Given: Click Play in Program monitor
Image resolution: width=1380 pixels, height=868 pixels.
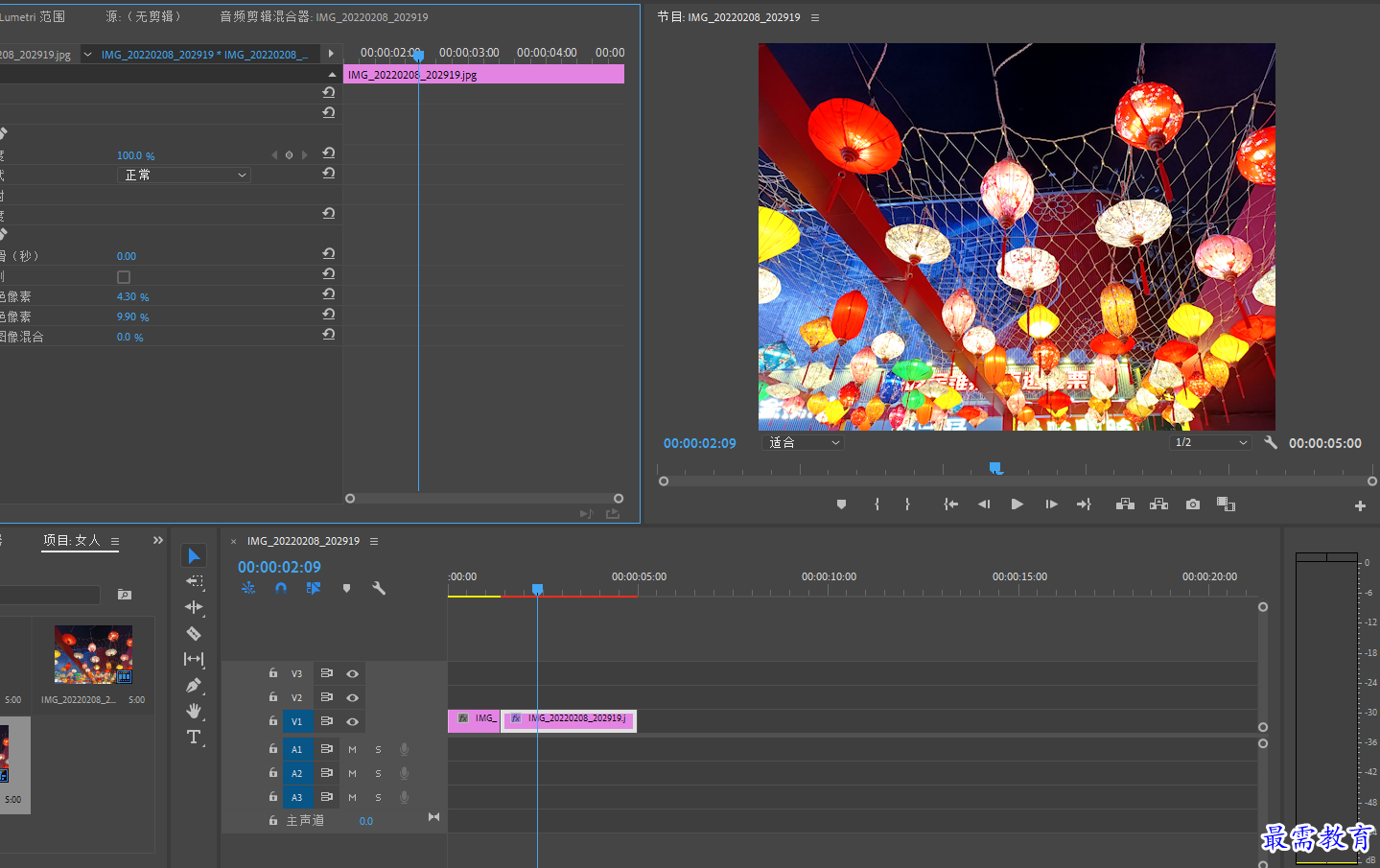Looking at the screenshot, I should [x=1017, y=504].
